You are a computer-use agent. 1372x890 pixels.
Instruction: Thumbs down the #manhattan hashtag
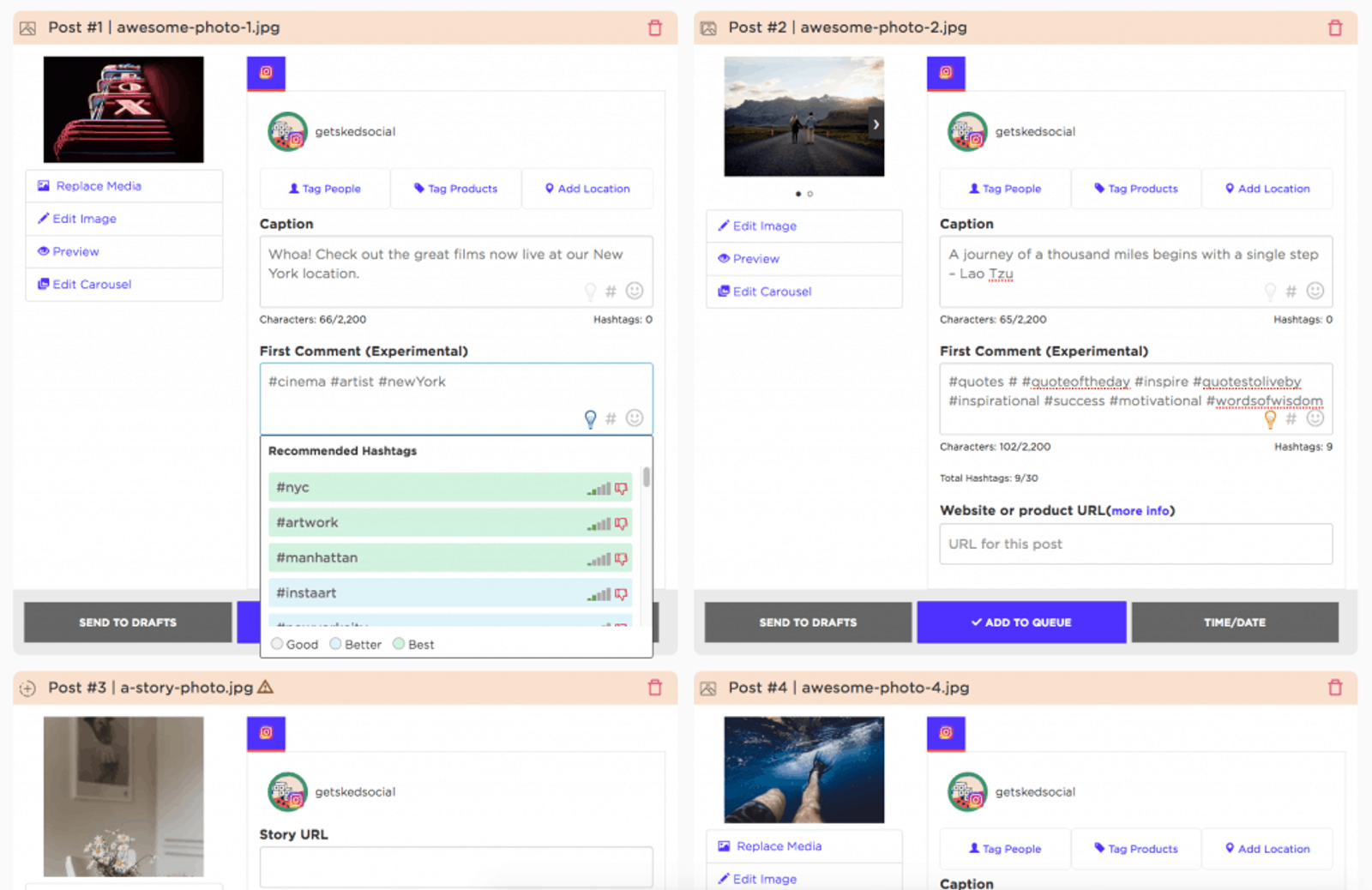[622, 559]
